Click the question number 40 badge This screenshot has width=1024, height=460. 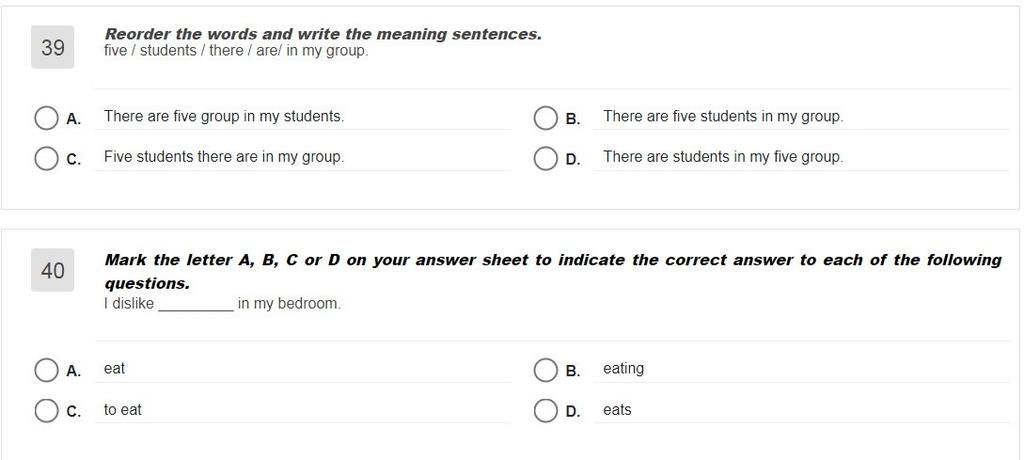coord(53,271)
